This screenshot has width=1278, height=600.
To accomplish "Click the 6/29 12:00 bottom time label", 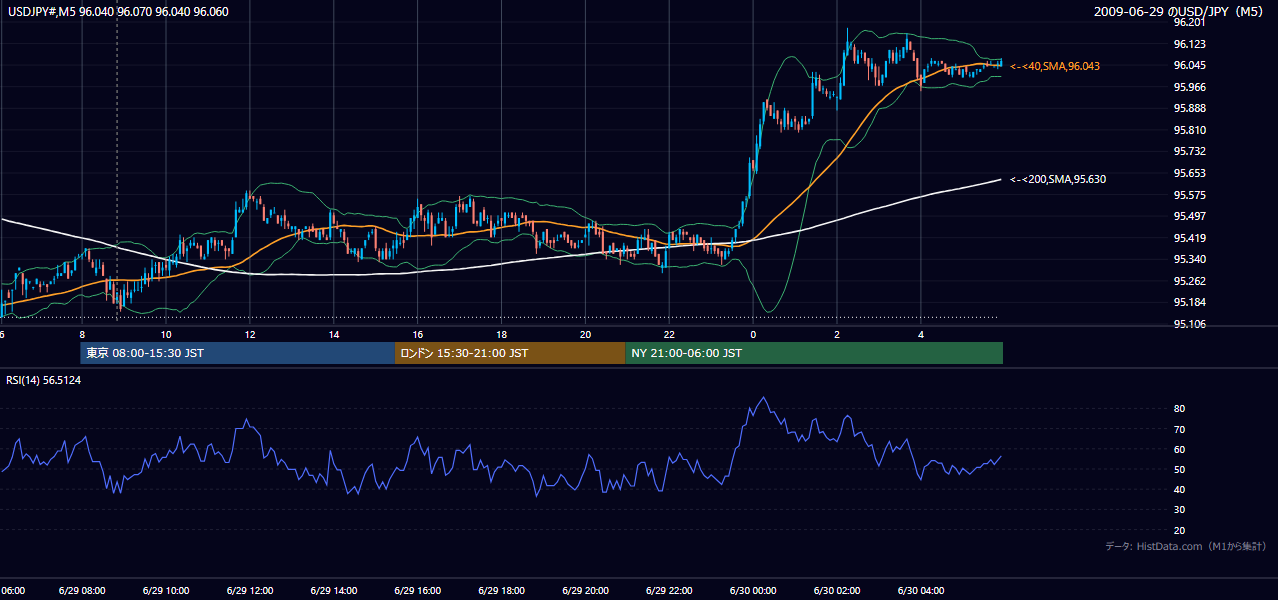I will coord(249,591).
